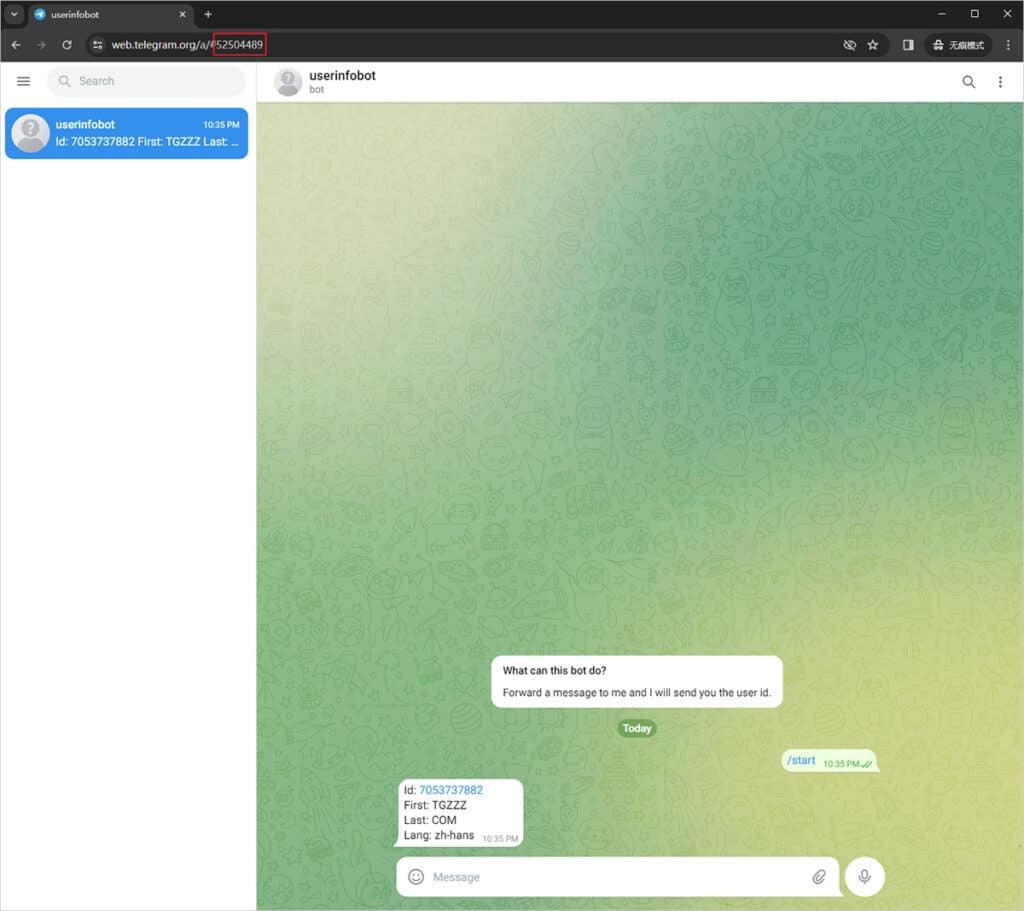Click the emoji smiley icon
The width and height of the screenshot is (1024, 911).
coord(416,877)
